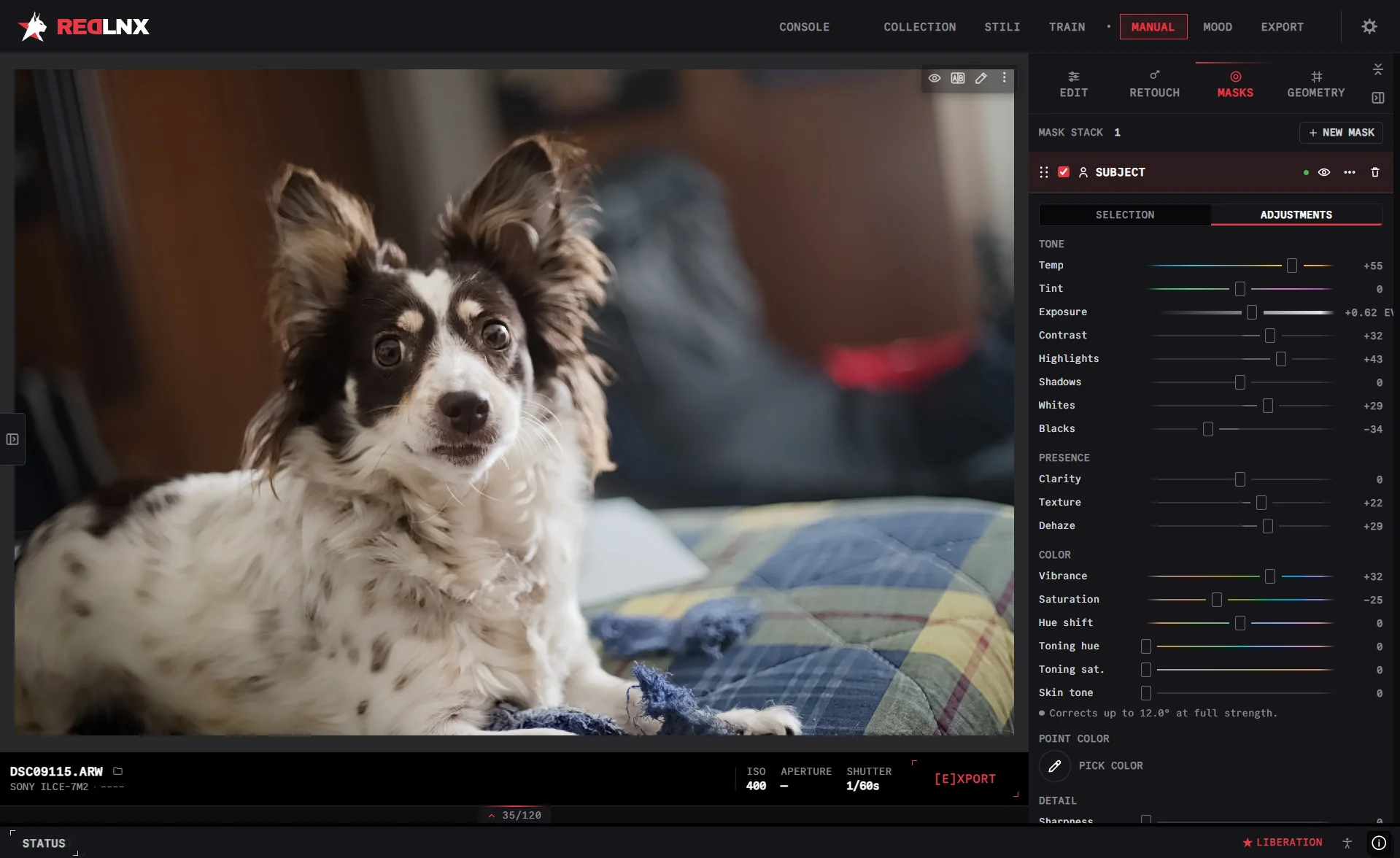Open the photo's three-dot overflow menu
The image size is (1400, 858).
(x=1005, y=77)
